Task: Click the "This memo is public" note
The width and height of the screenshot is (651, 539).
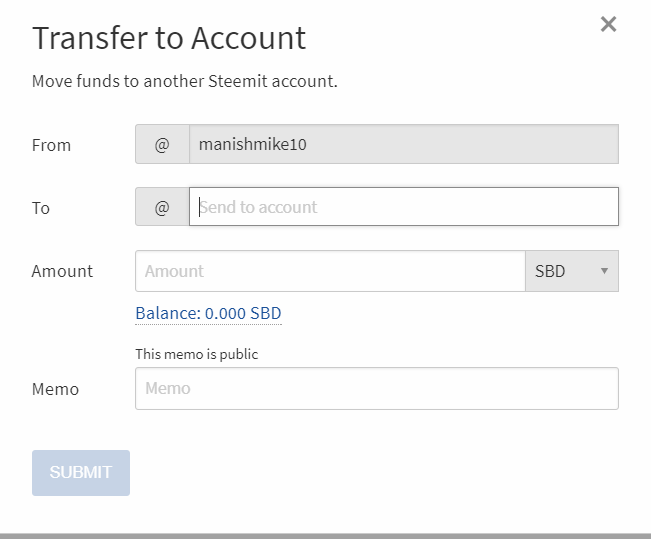Action: click(x=197, y=354)
